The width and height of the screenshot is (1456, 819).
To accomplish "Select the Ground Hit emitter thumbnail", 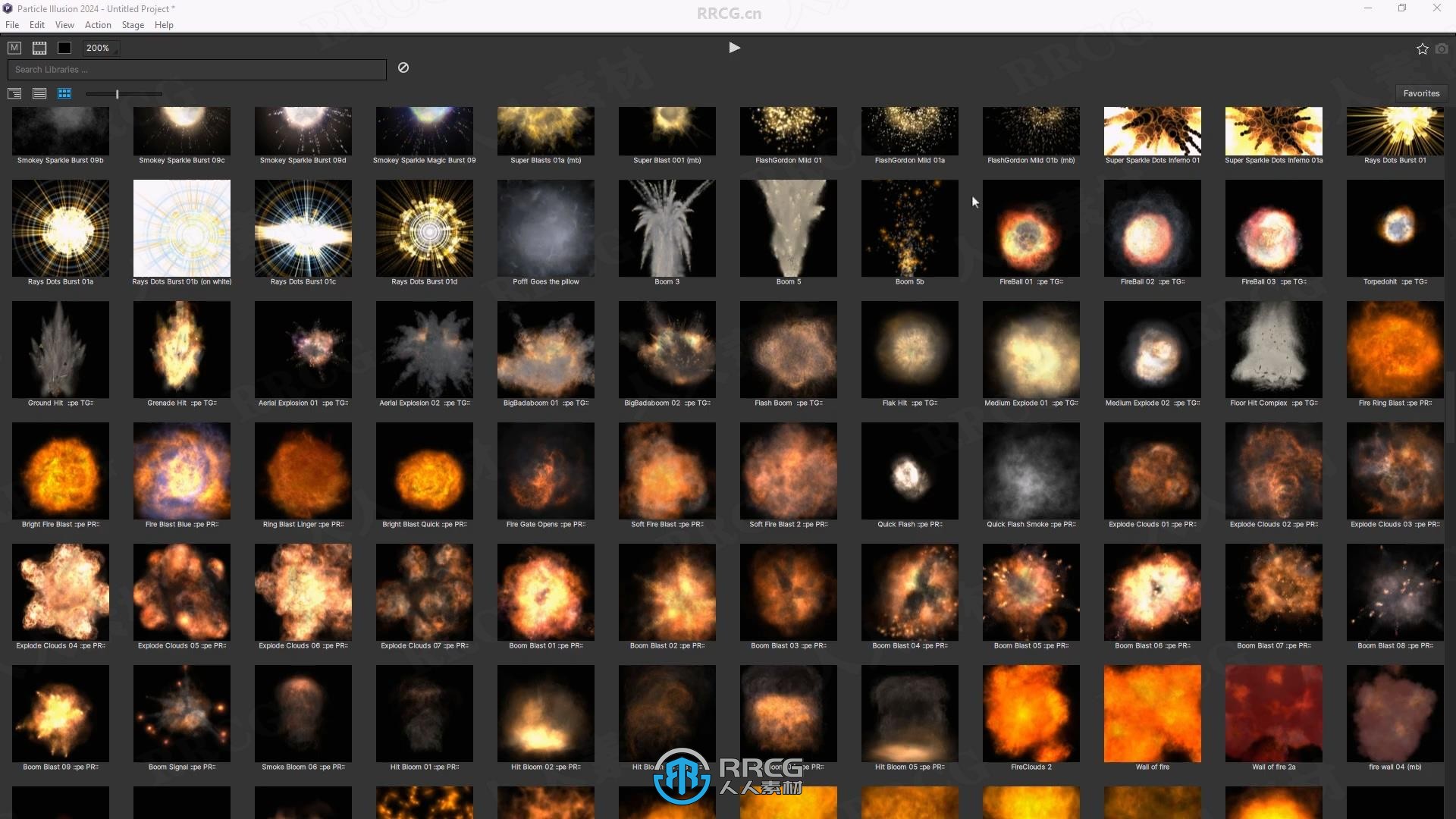I will [x=61, y=350].
